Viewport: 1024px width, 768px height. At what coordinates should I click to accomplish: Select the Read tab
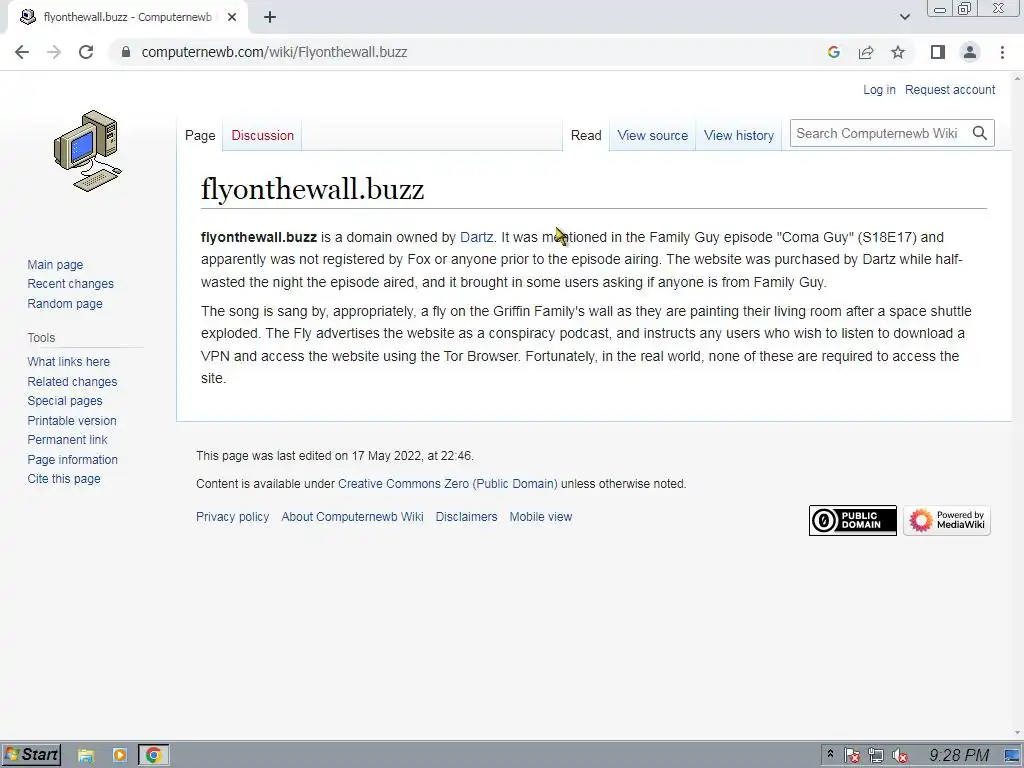click(586, 135)
